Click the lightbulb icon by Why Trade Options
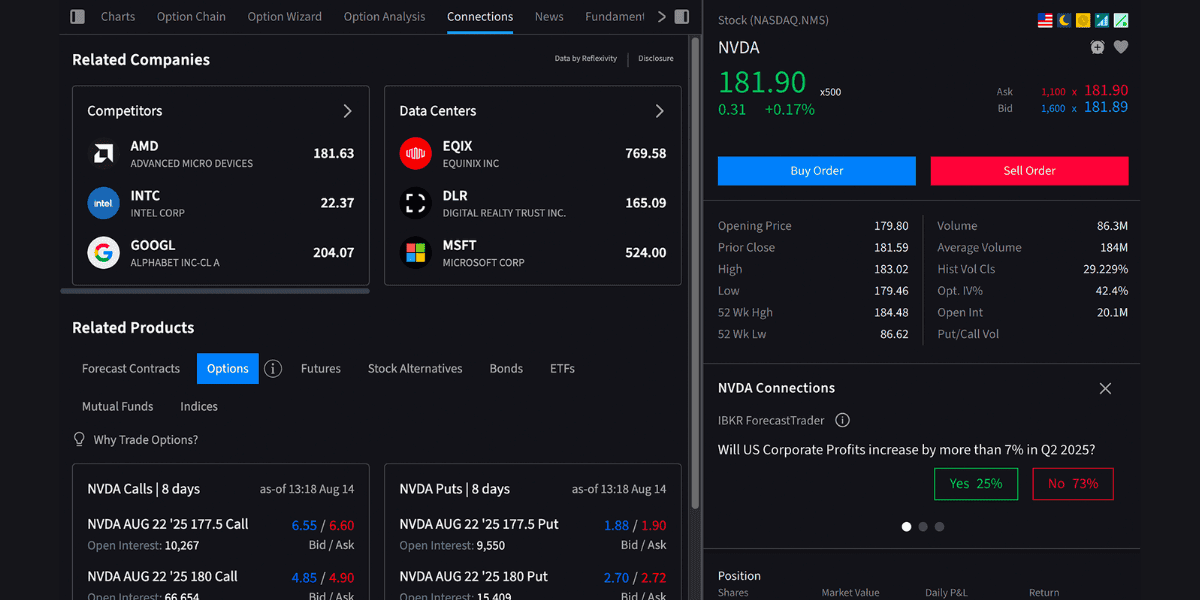 tap(80, 440)
